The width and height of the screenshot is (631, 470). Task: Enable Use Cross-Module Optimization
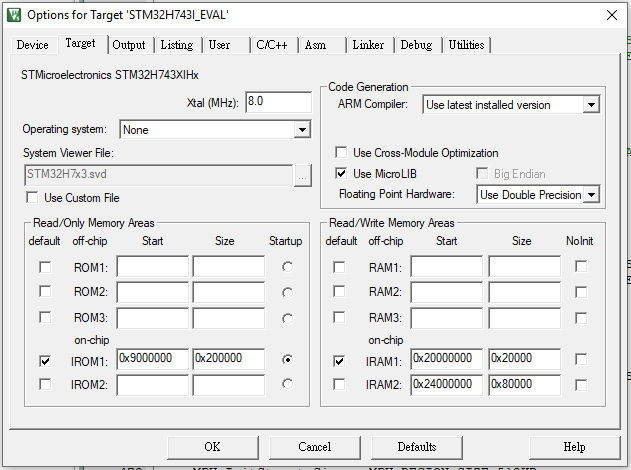point(341,153)
